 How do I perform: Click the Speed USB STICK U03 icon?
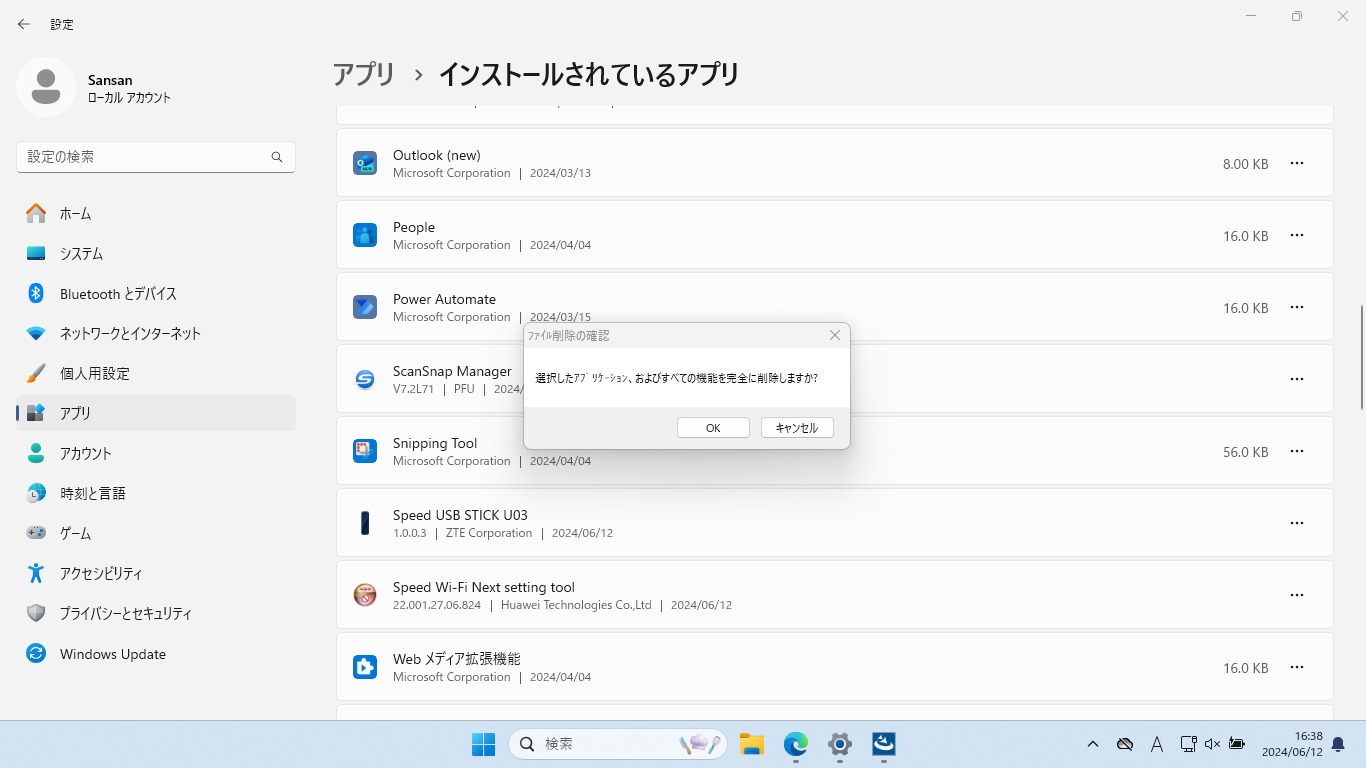coord(365,523)
